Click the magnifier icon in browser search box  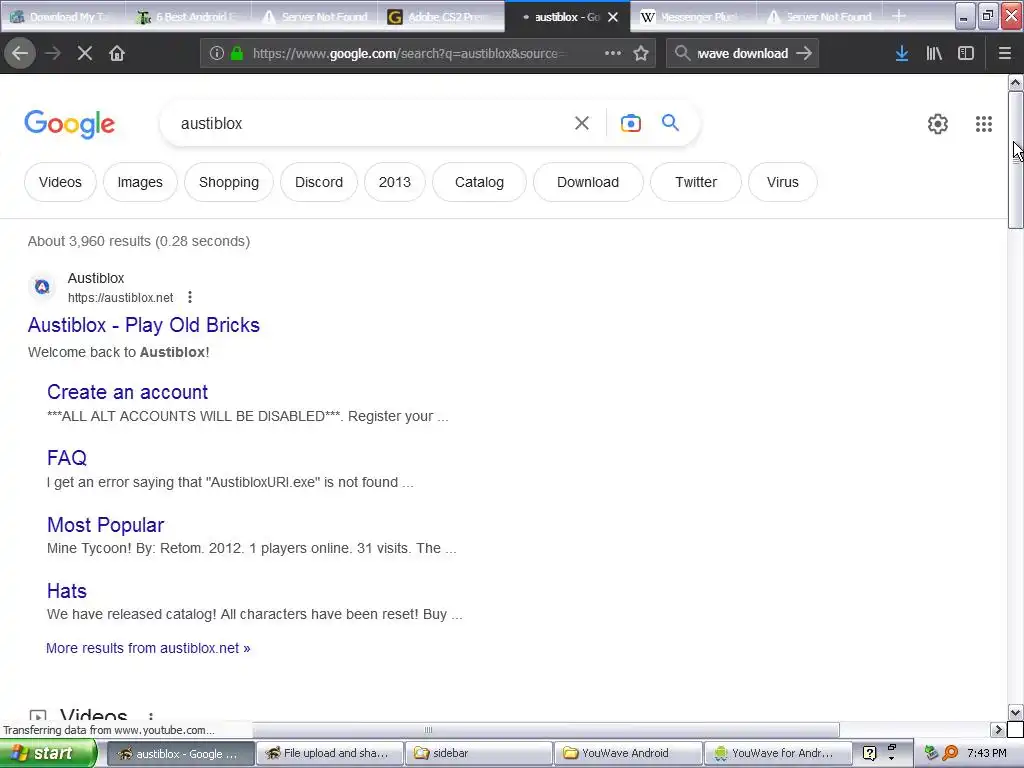click(x=682, y=53)
